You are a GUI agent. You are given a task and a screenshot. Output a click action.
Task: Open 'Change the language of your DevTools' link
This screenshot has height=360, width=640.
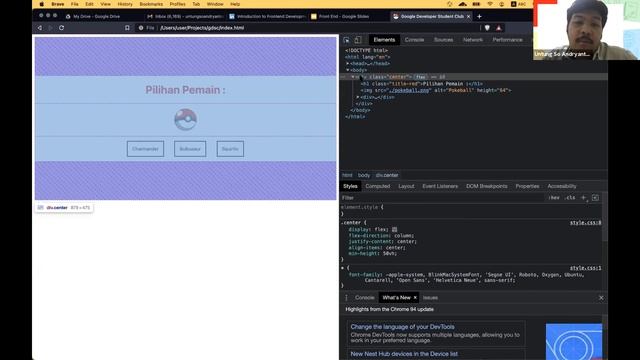402,327
